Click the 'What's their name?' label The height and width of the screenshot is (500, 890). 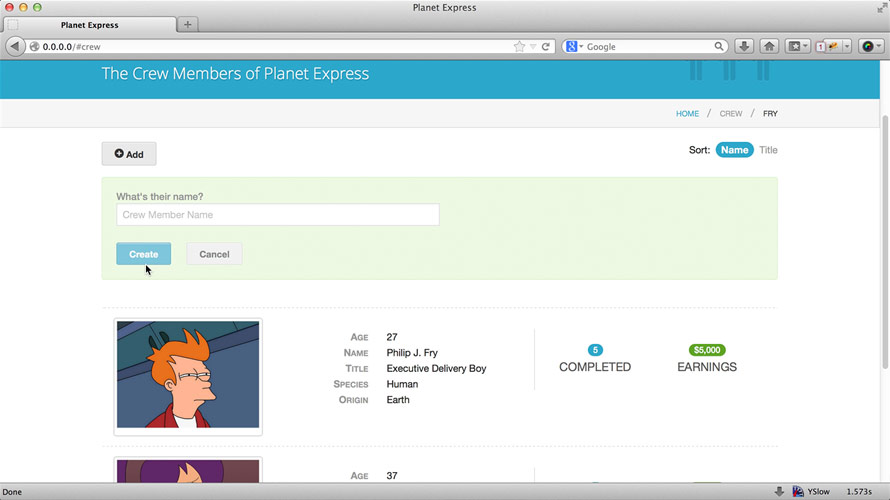pos(159,196)
